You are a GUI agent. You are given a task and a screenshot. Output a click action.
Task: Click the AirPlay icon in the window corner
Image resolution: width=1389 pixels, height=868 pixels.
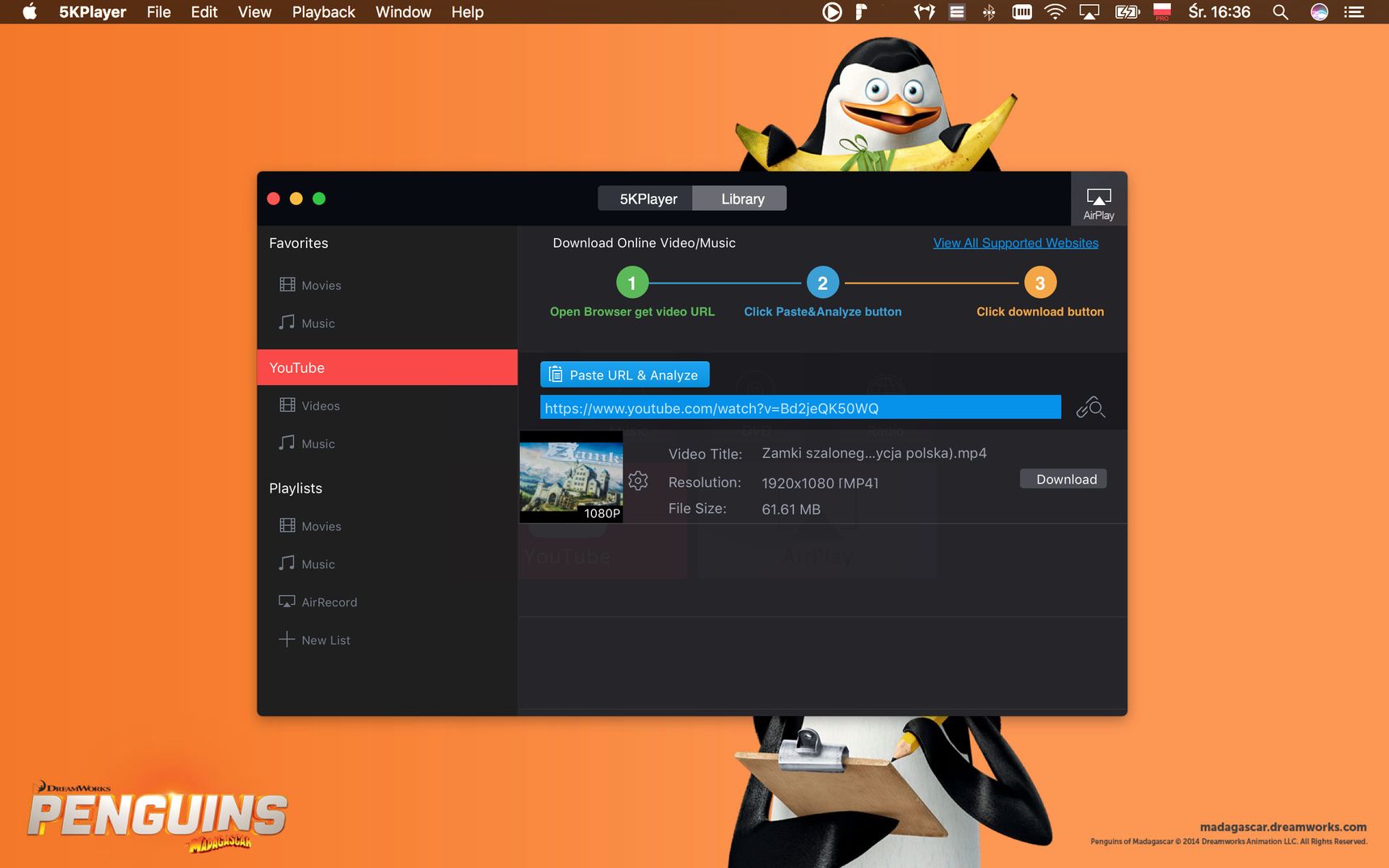click(x=1098, y=199)
